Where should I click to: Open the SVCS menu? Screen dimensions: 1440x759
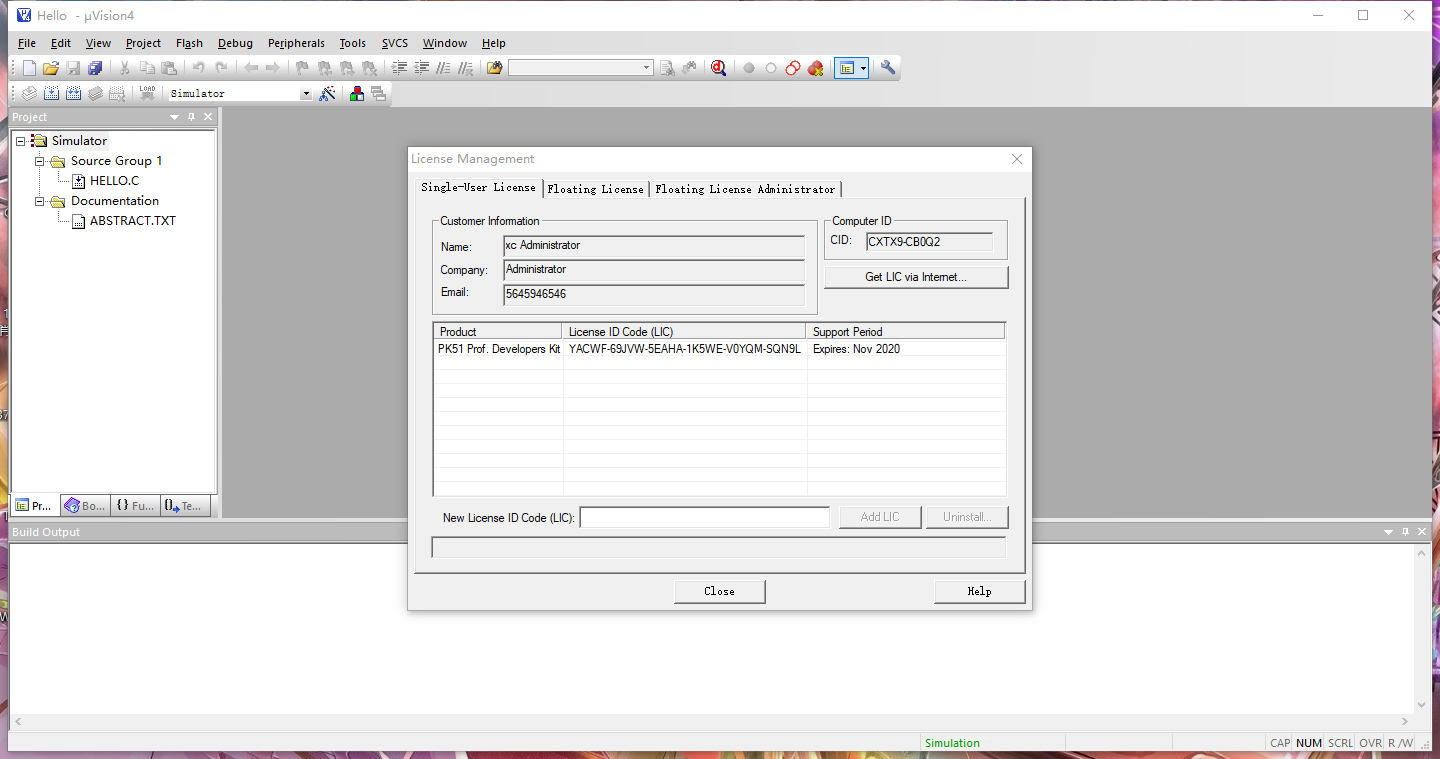(395, 43)
